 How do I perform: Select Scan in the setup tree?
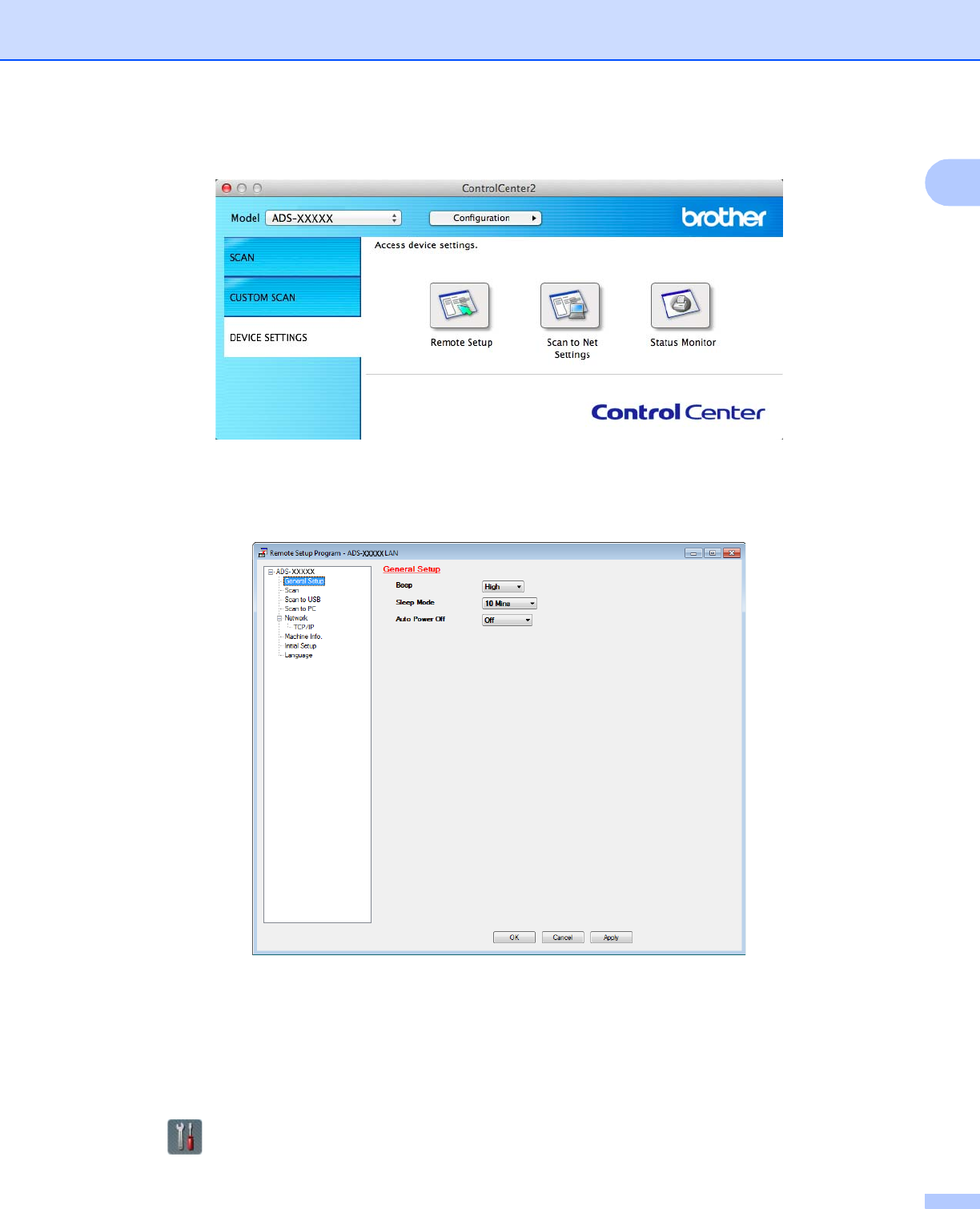[x=291, y=591]
